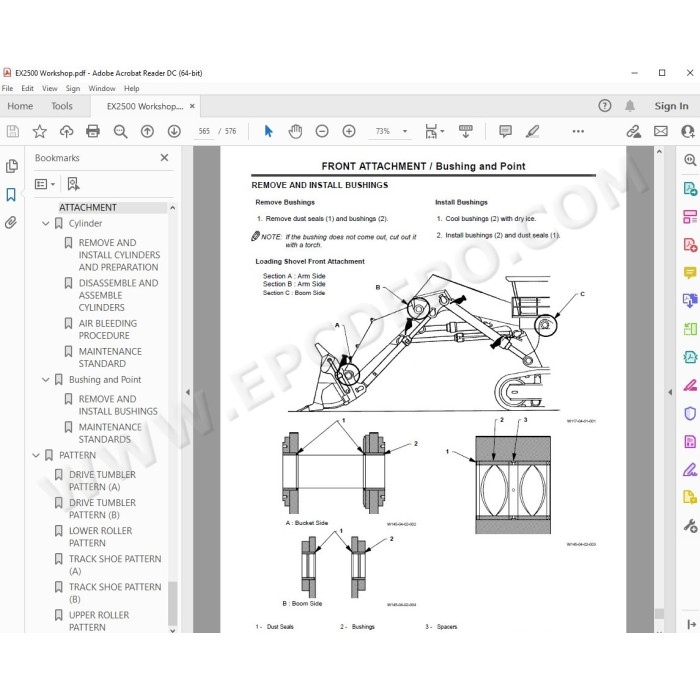Click the upload to cloud icon
Image resolution: width=700 pixels, height=700 pixels.
point(67,131)
